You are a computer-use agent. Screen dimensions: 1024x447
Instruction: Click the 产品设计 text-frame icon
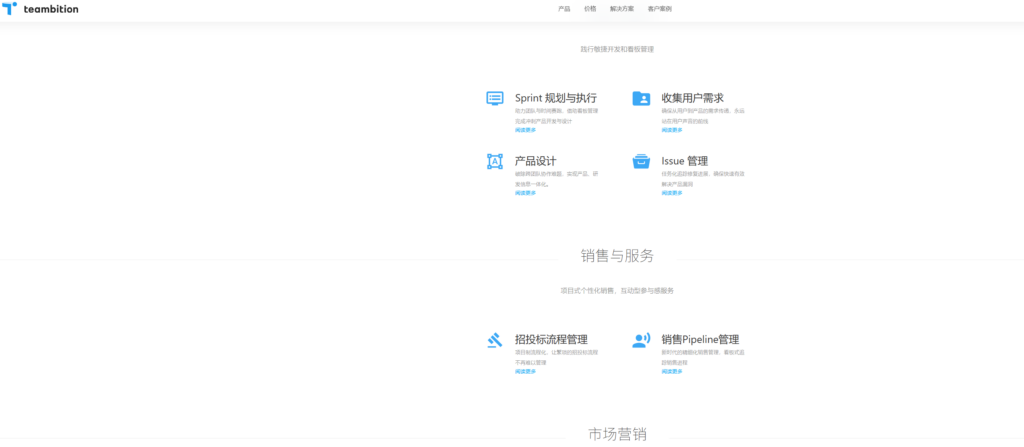click(x=494, y=161)
